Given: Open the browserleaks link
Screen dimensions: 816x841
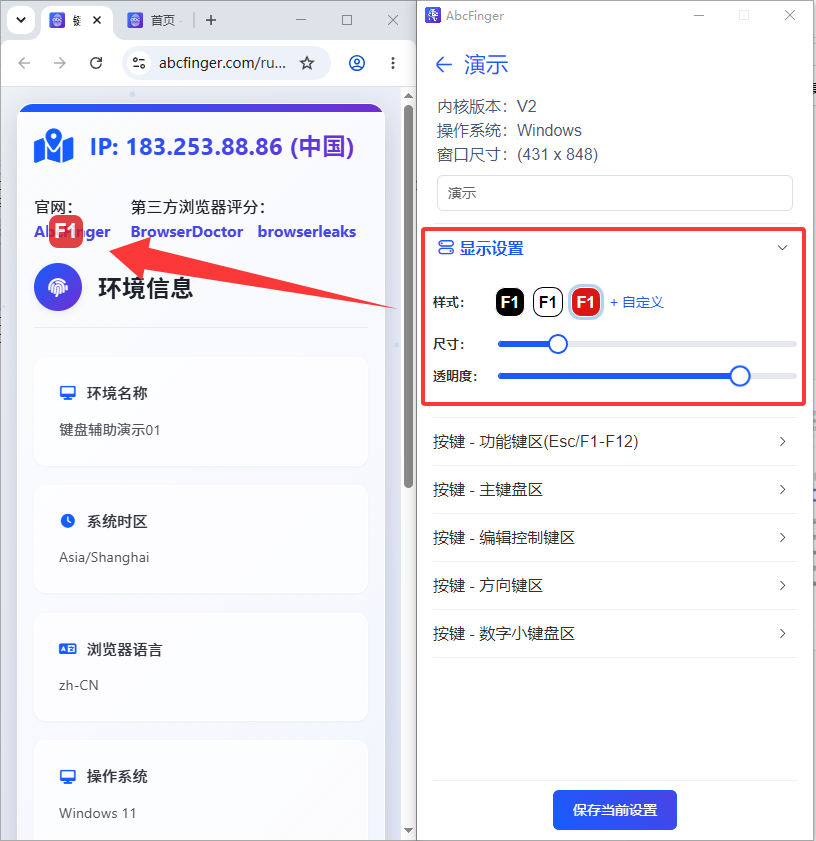Looking at the screenshot, I should (307, 232).
